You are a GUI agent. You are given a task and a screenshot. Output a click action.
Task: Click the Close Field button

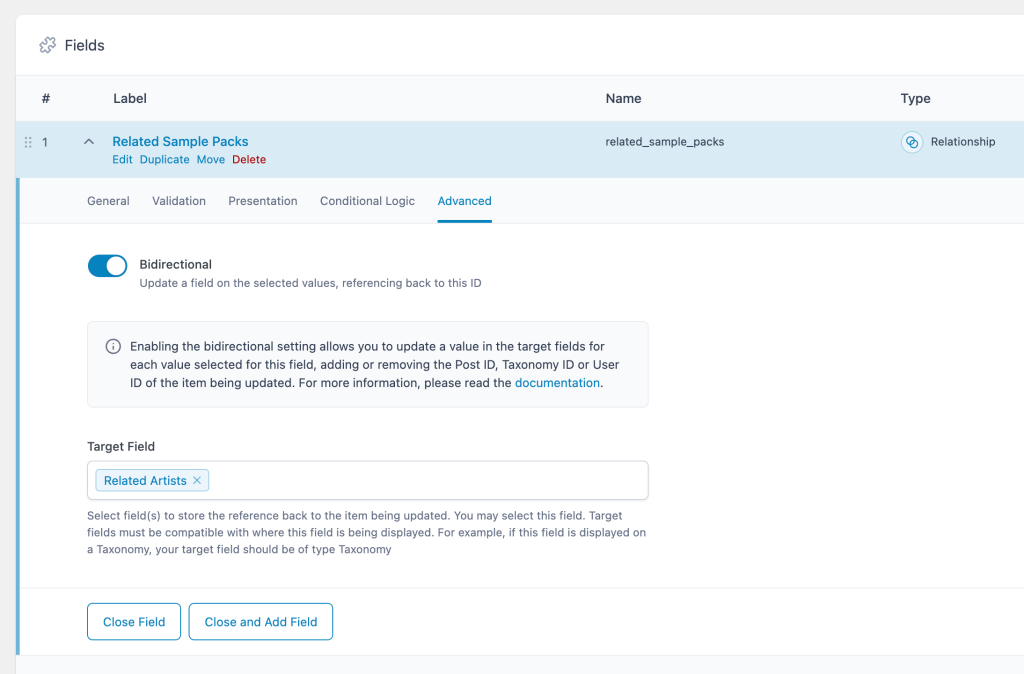click(134, 622)
